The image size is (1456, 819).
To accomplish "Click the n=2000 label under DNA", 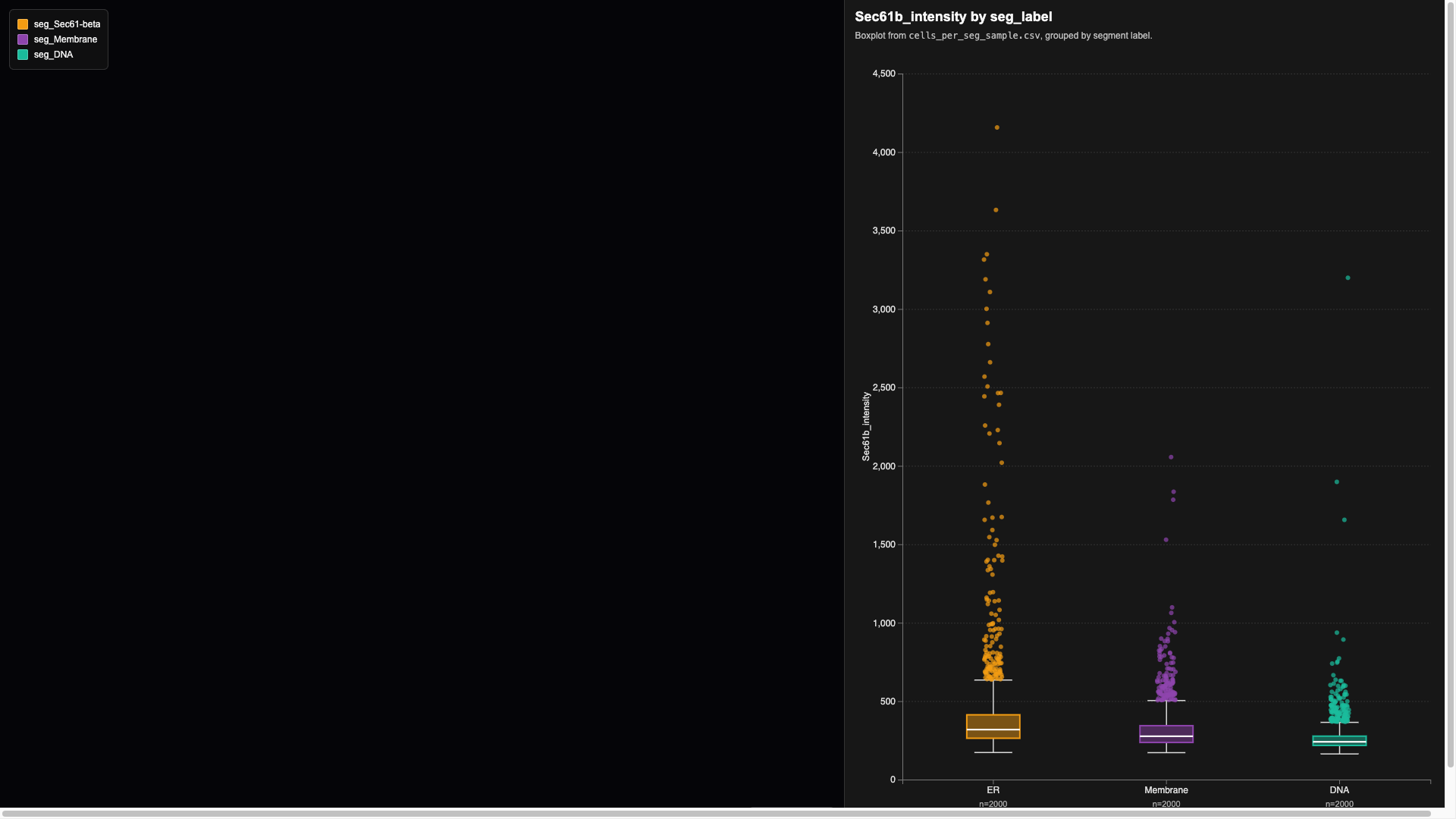I will coord(1339,804).
